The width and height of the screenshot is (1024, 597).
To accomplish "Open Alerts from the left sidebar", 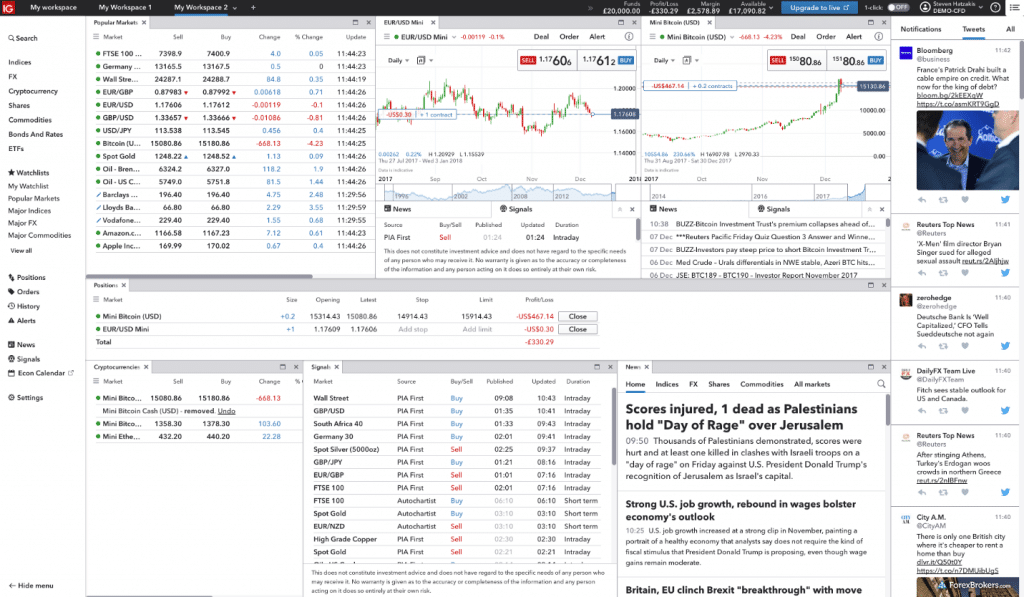I will click(x=26, y=321).
